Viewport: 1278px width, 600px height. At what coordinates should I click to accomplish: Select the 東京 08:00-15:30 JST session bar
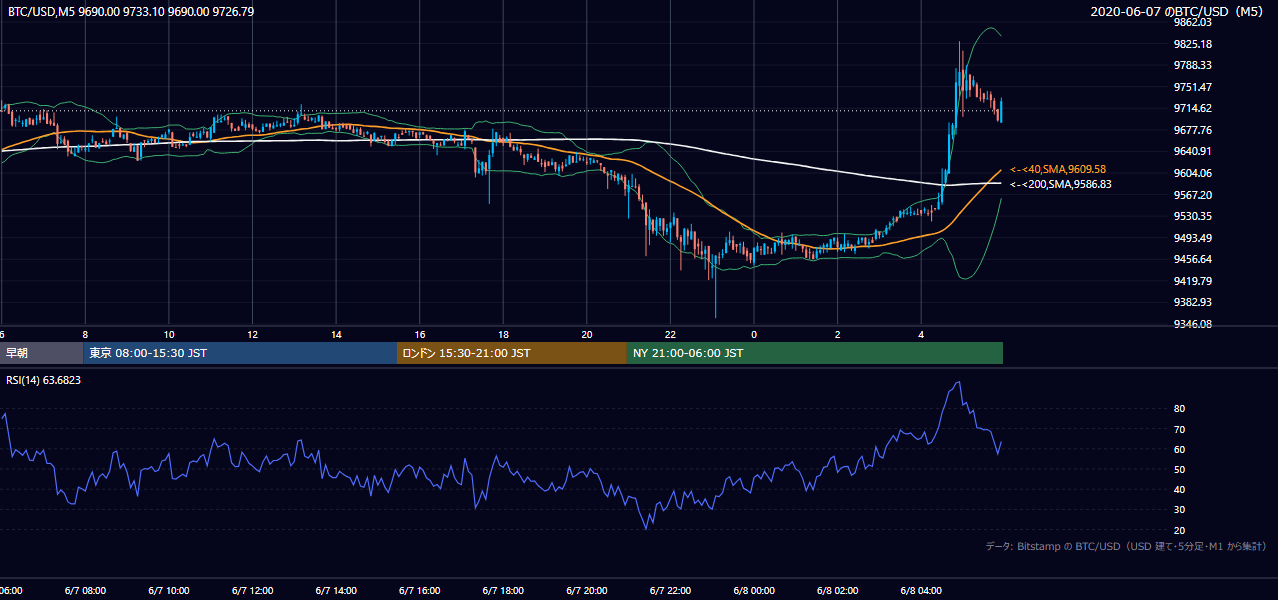[240, 353]
